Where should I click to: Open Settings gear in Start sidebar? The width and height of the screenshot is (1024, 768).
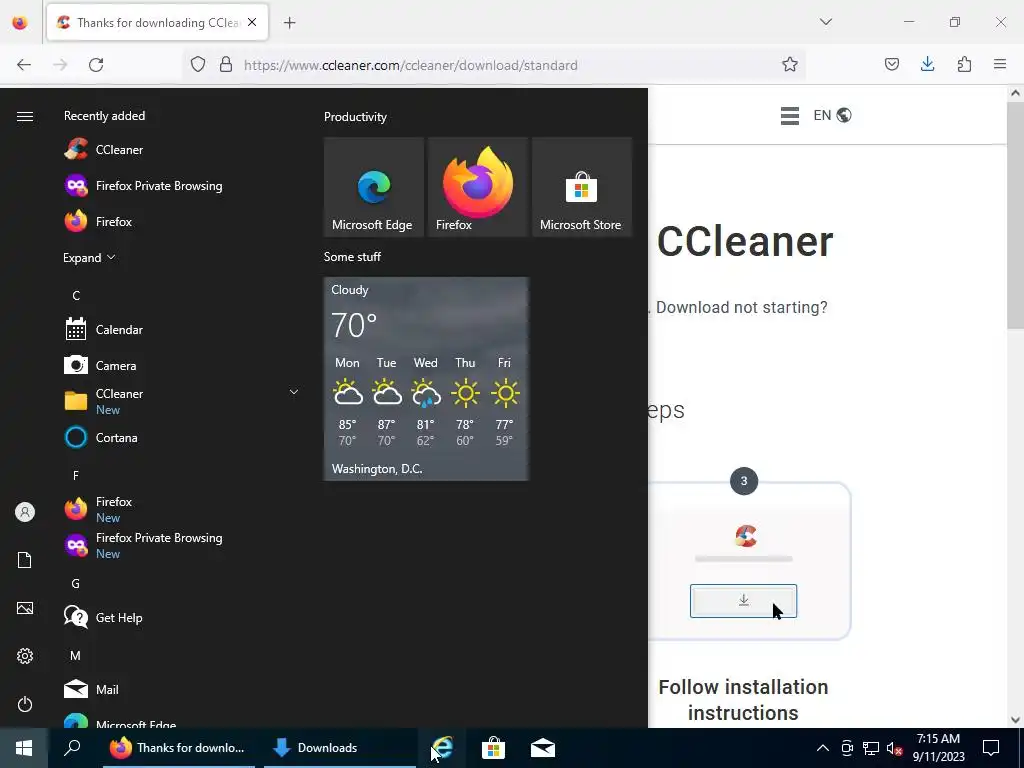tap(25, 656)
